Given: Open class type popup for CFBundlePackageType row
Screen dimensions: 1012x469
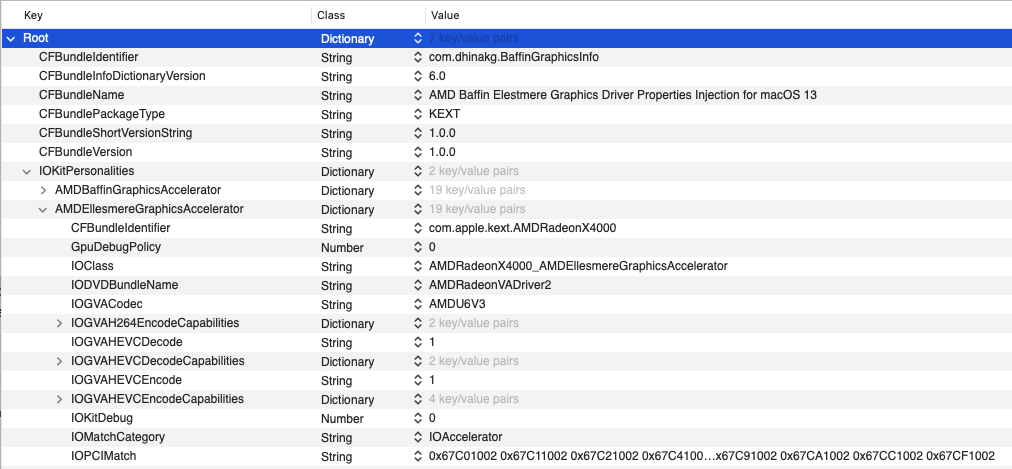Looking at the screenshot, I should point(418,114).
